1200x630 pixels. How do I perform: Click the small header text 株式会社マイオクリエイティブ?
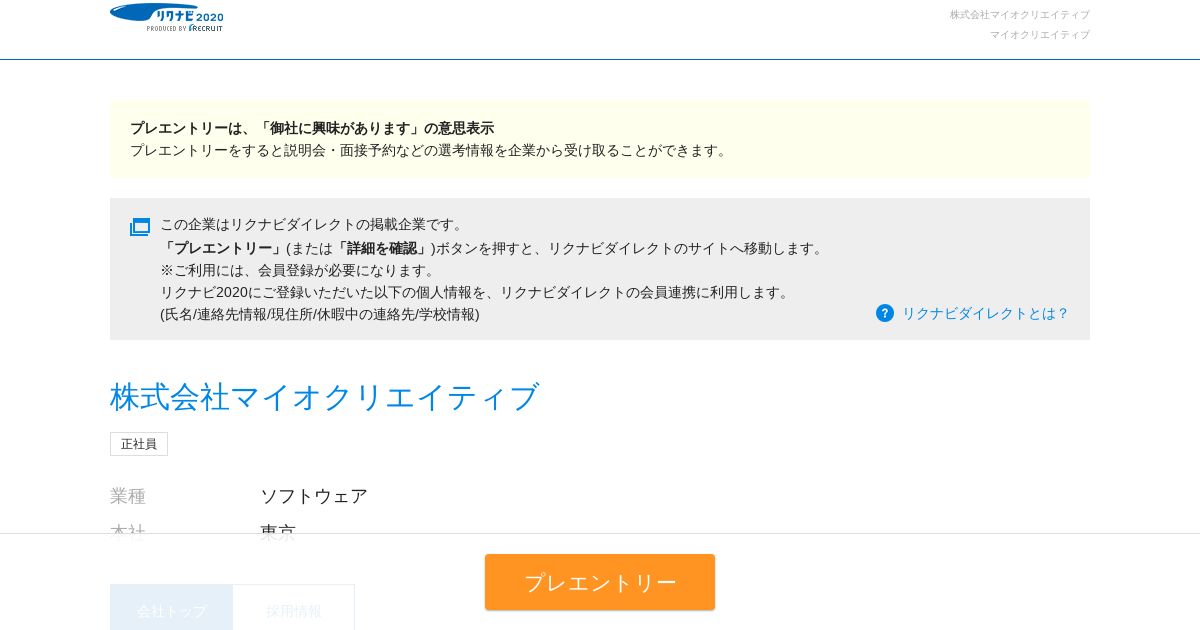[1019, 15]
